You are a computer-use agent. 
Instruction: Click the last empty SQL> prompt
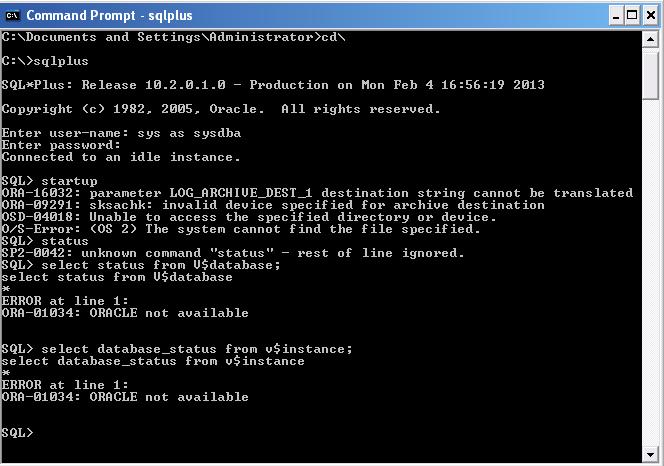(18, 433)
